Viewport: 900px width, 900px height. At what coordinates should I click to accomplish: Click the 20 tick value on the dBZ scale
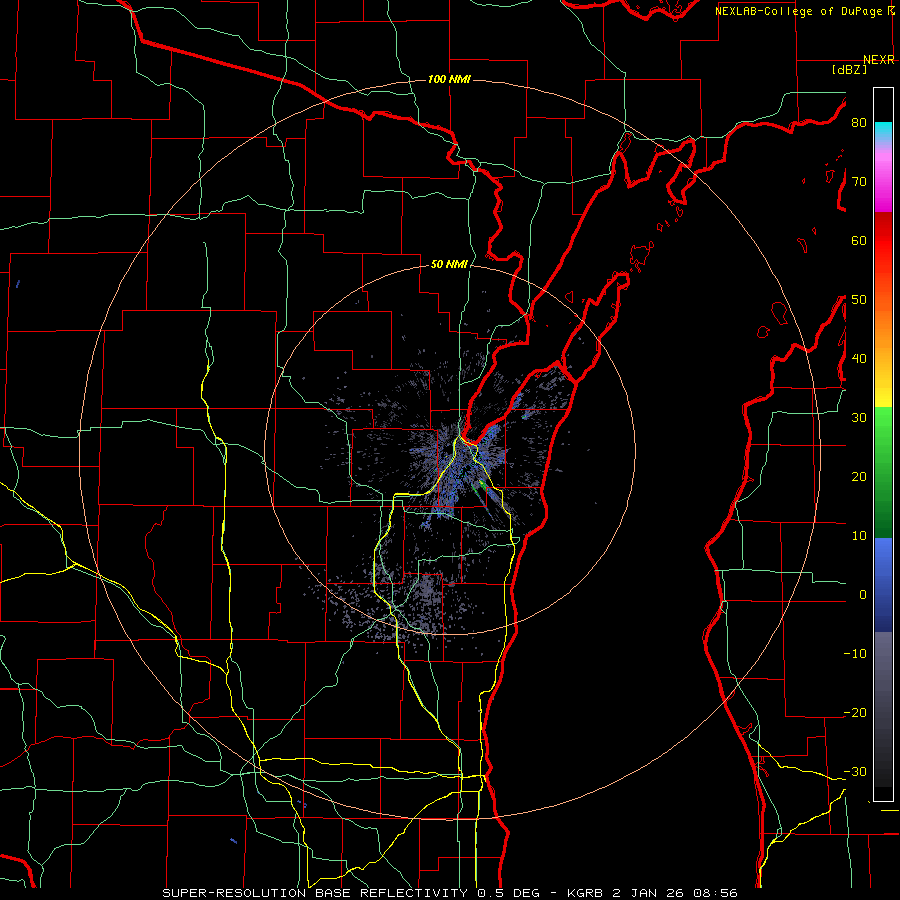coord(859,476)
